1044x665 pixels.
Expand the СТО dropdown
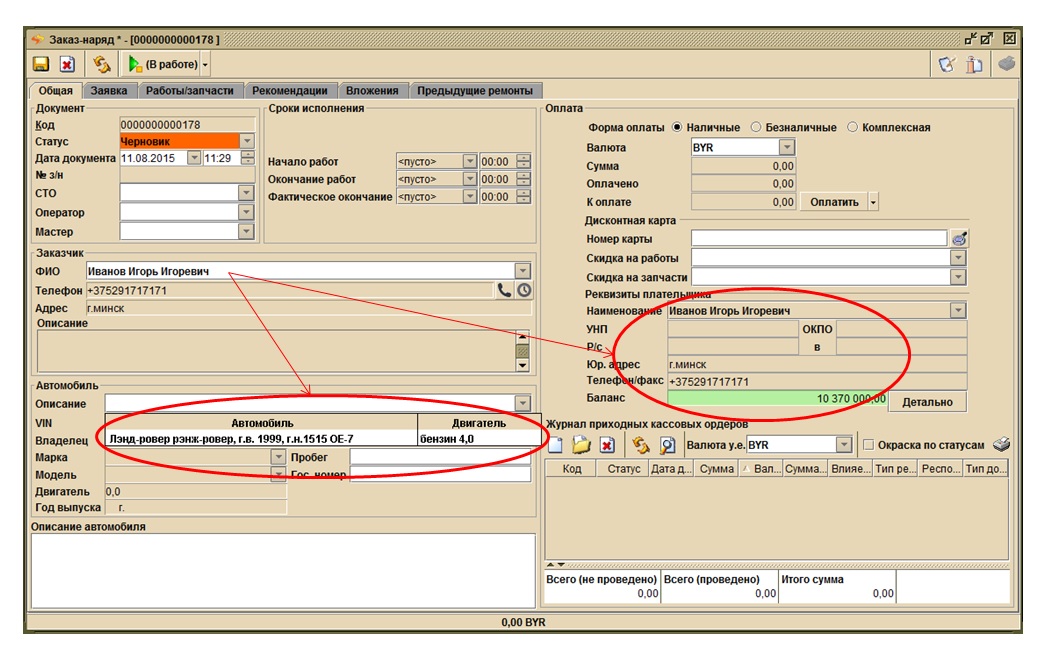point(246,193)
